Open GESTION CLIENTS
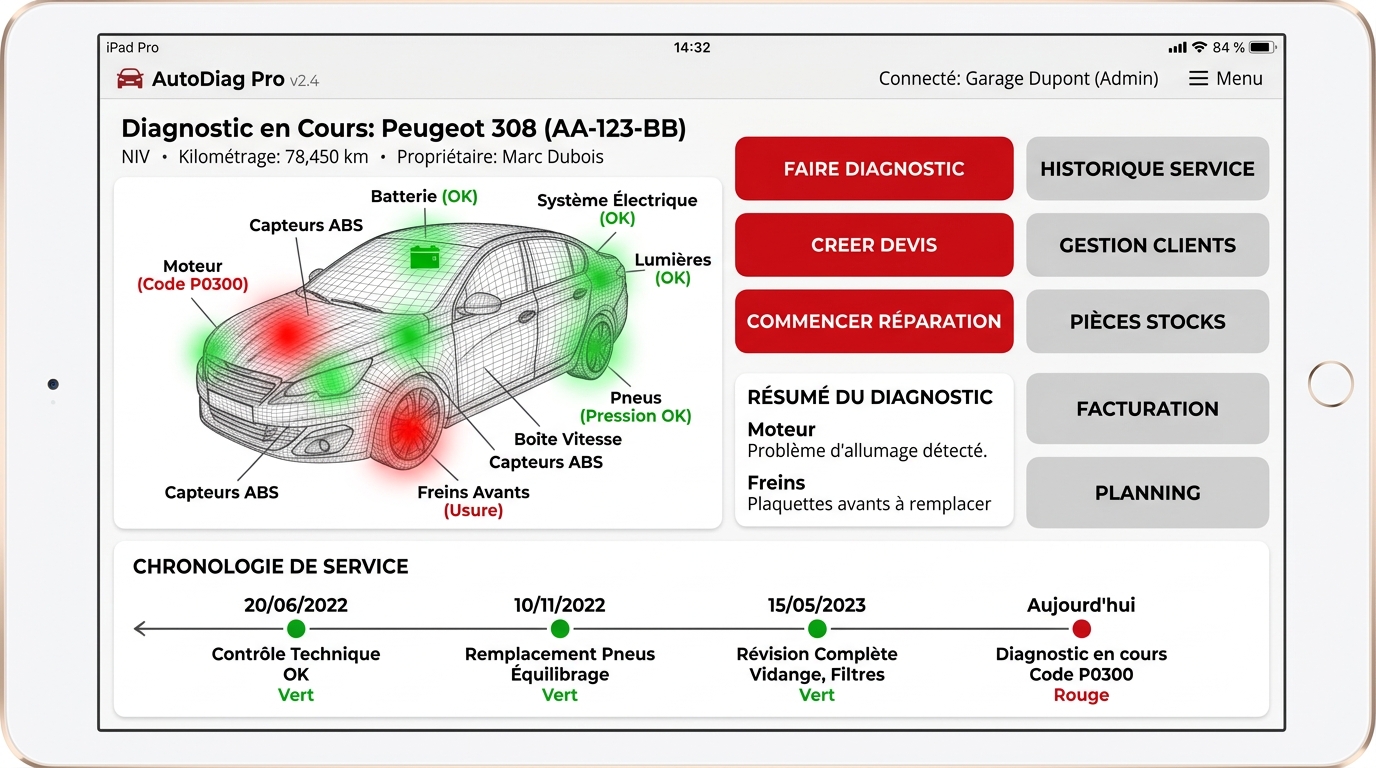Image resolution: width=1376 pixels, height=768 pixels. (1147, 245)
